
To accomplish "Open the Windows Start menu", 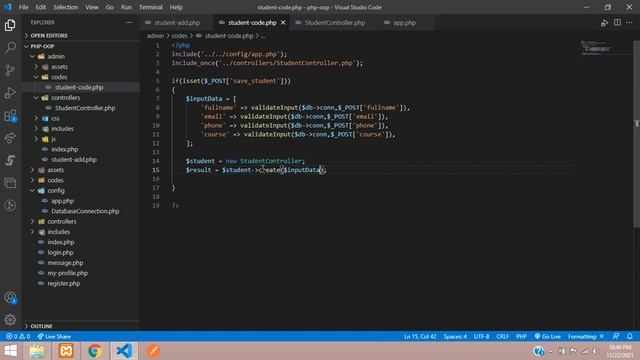I will [11, 351].
